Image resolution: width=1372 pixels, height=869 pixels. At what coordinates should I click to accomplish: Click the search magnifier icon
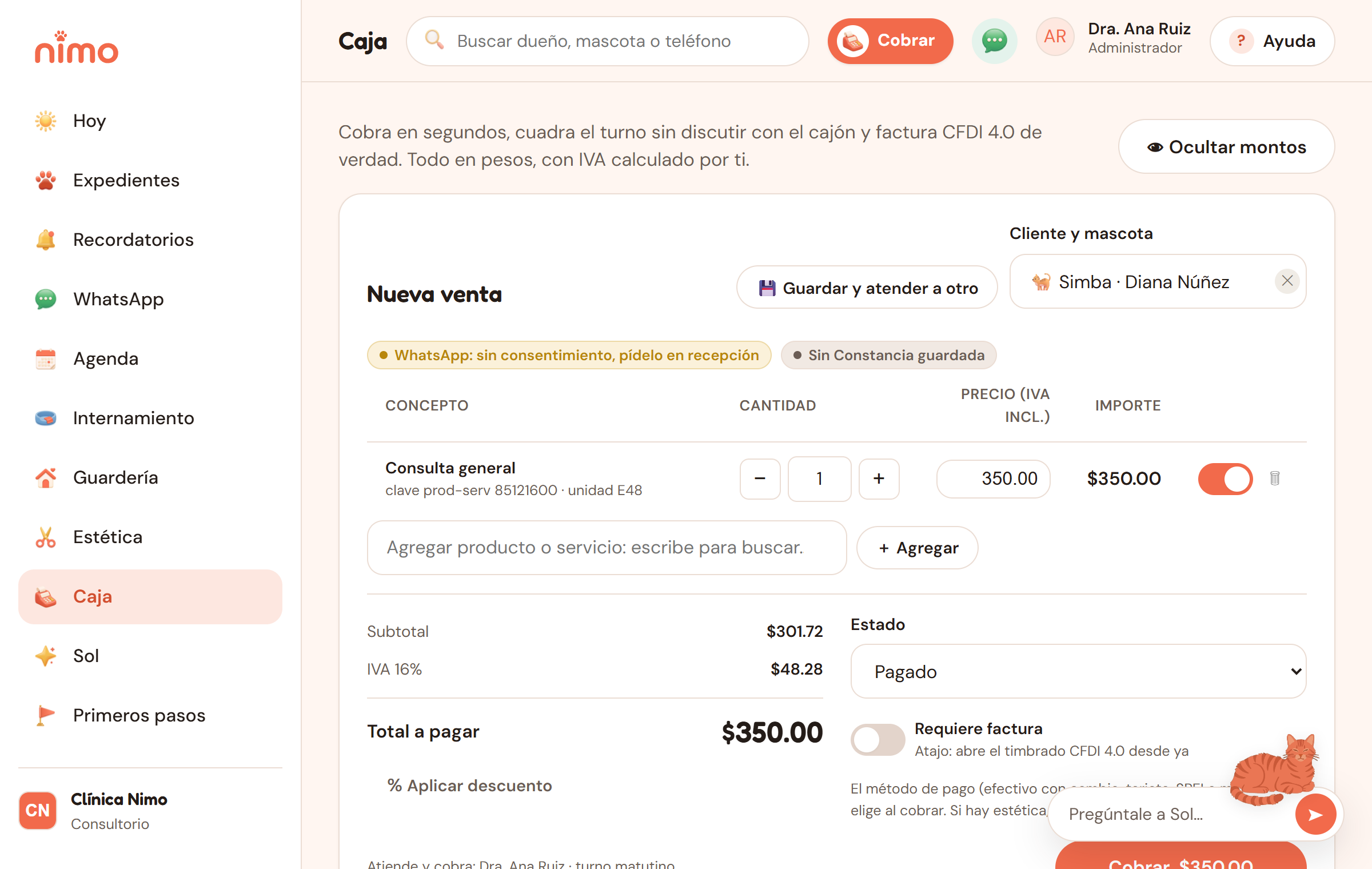click(434, 40)
